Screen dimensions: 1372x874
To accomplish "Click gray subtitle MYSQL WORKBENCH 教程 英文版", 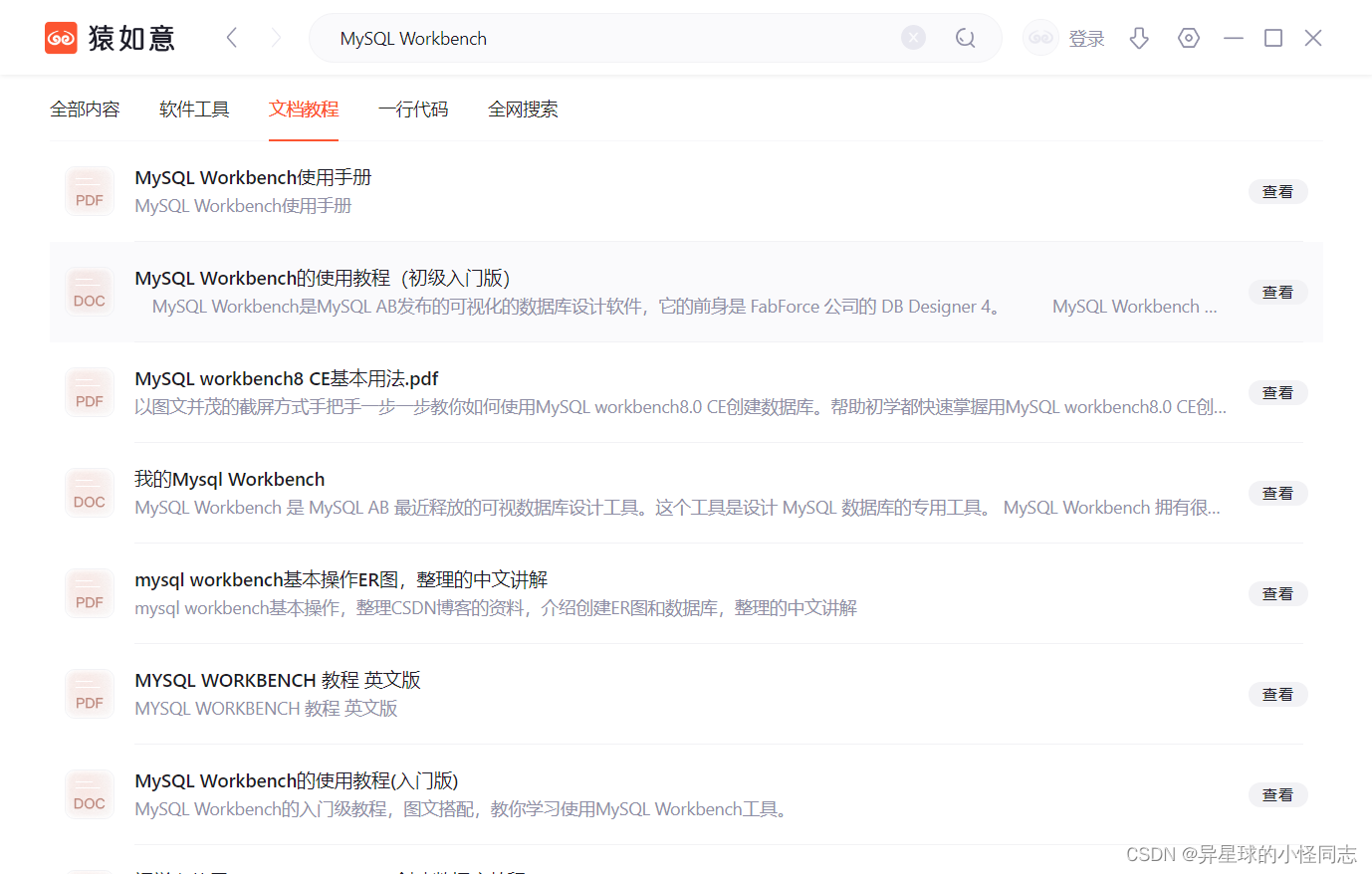I will coord(266,709).
